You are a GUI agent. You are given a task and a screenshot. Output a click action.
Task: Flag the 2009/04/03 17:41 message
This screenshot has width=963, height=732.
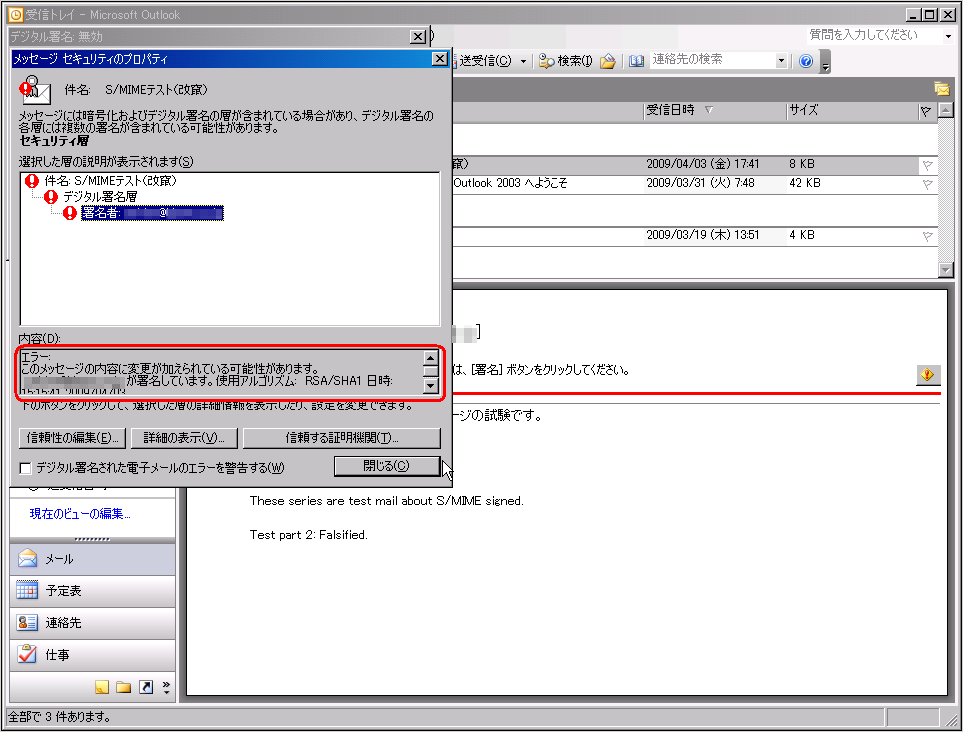927,165
